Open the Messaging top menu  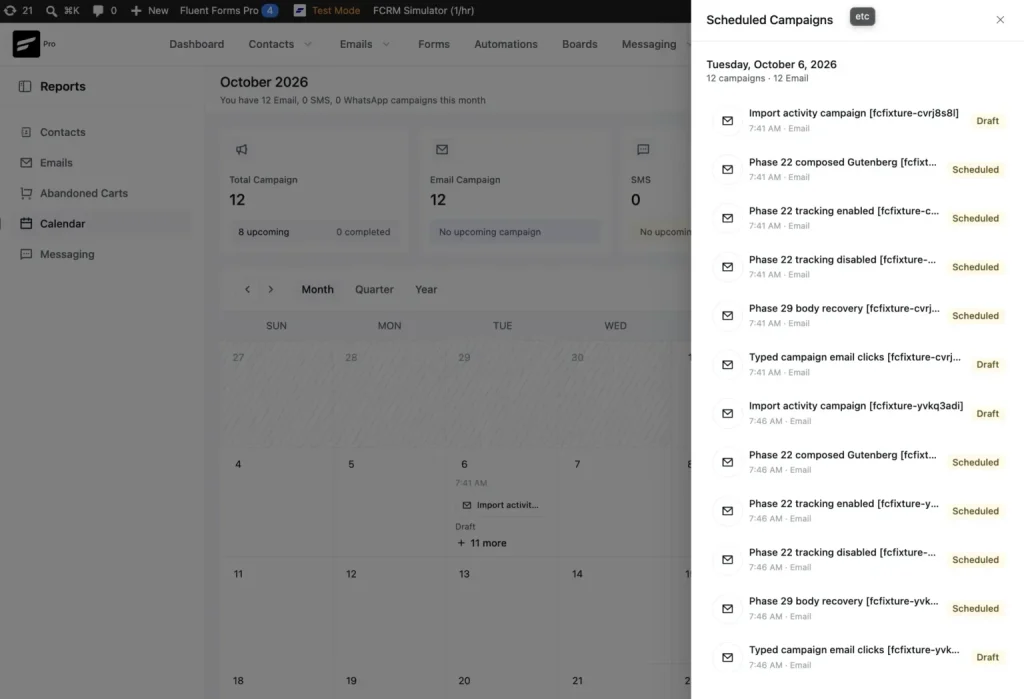coord(648,44)
